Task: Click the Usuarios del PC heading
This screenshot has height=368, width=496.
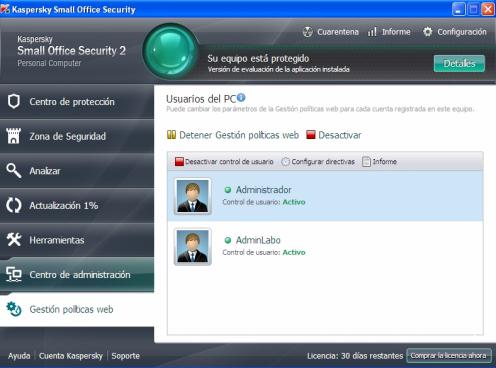Action: pyautogui.click(x=201, y=99)
